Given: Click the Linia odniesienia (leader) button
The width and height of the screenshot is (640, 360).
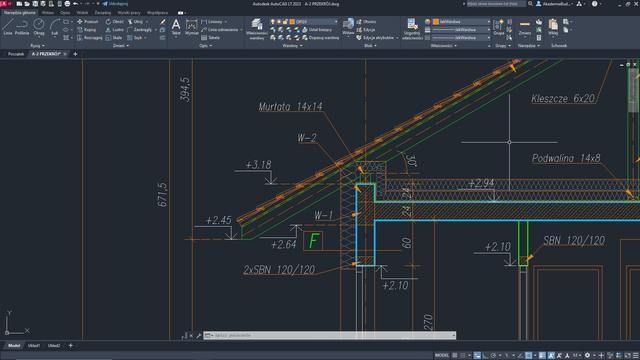Looking at the screenshot, I should (x=220, y=30).
